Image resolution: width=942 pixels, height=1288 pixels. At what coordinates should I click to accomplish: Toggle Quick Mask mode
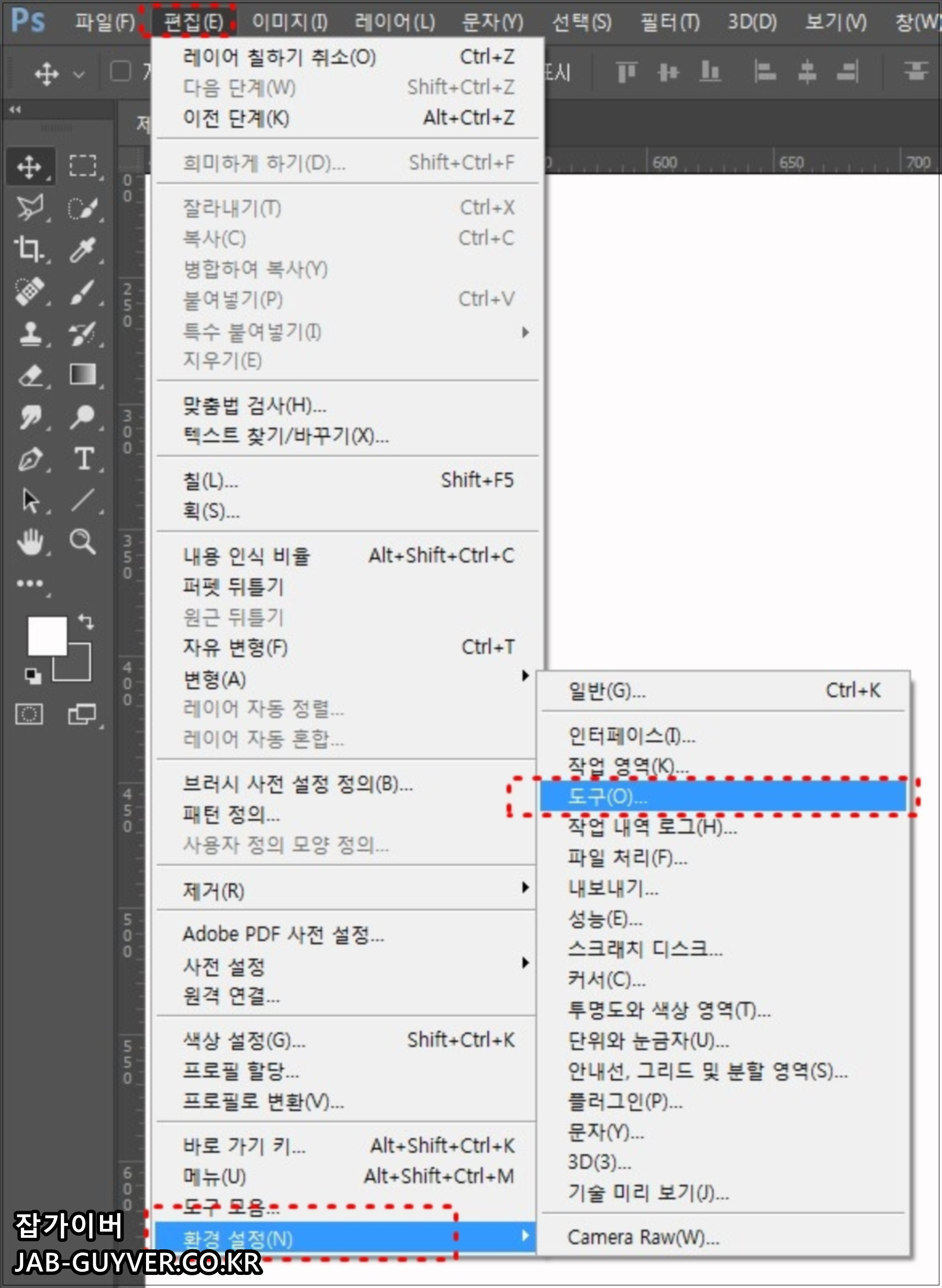[x=29, y=714]
